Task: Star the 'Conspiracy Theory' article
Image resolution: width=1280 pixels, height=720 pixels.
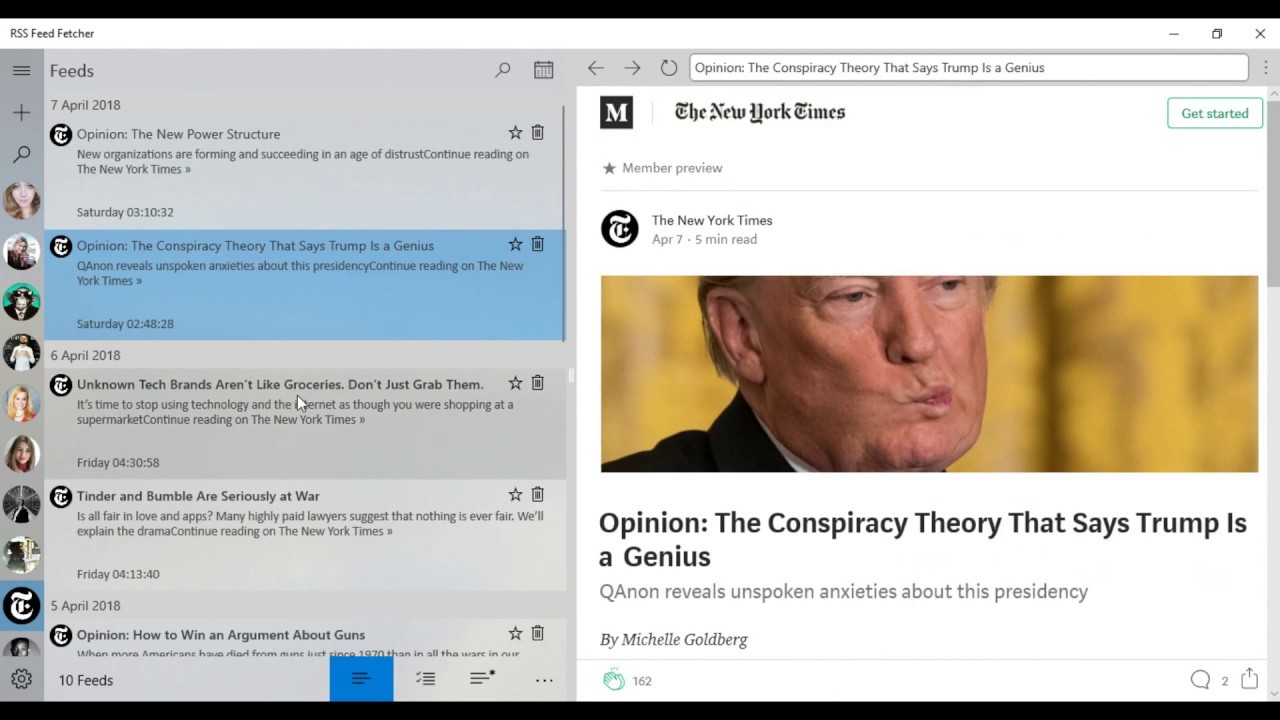Action: pos(515,245)
